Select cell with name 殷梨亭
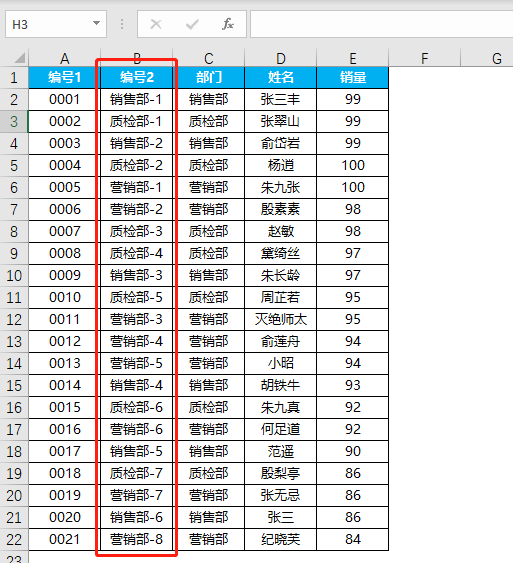The image size is (513, 563). point(281,474)
